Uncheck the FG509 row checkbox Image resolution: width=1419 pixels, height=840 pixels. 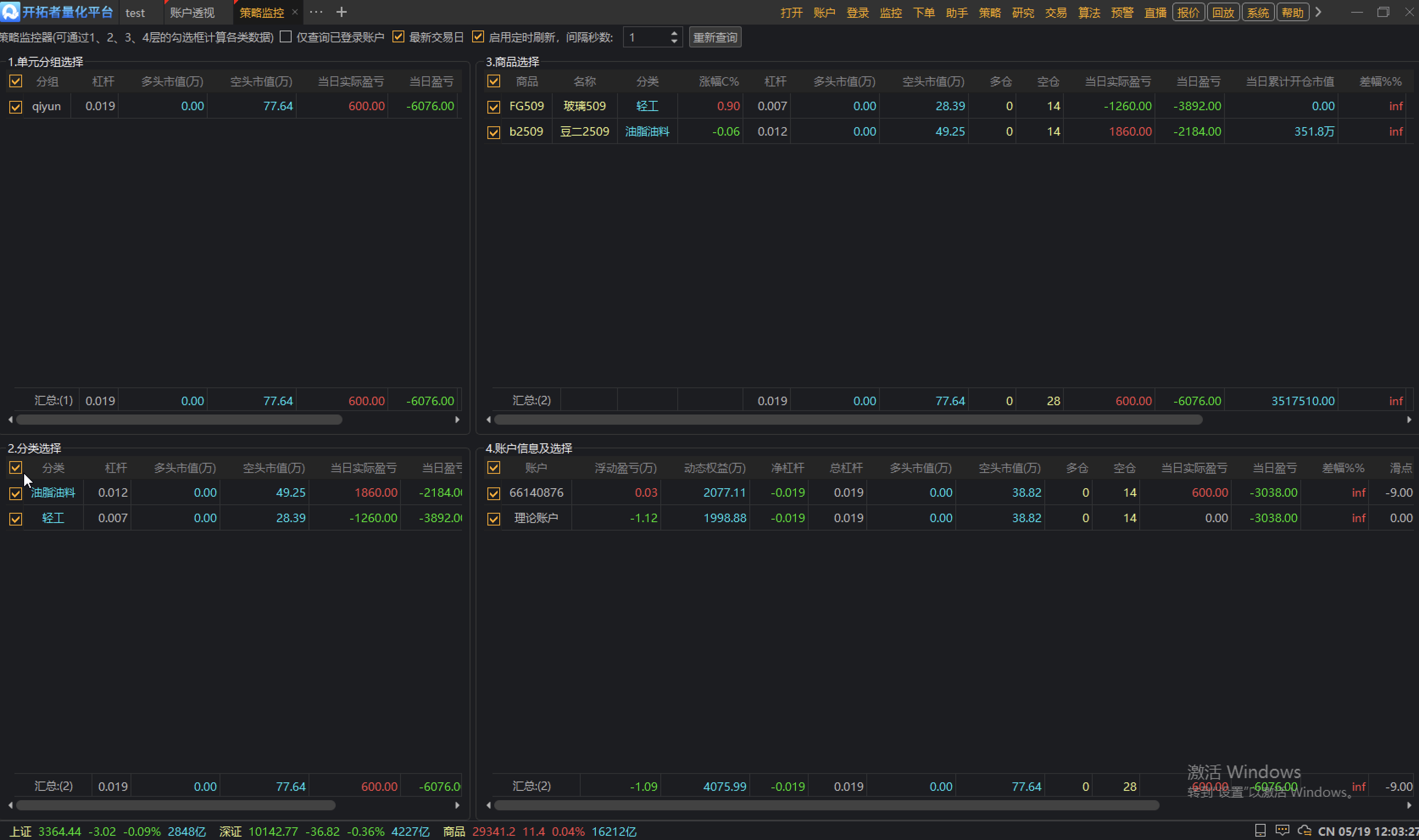(x=494, y=107)
